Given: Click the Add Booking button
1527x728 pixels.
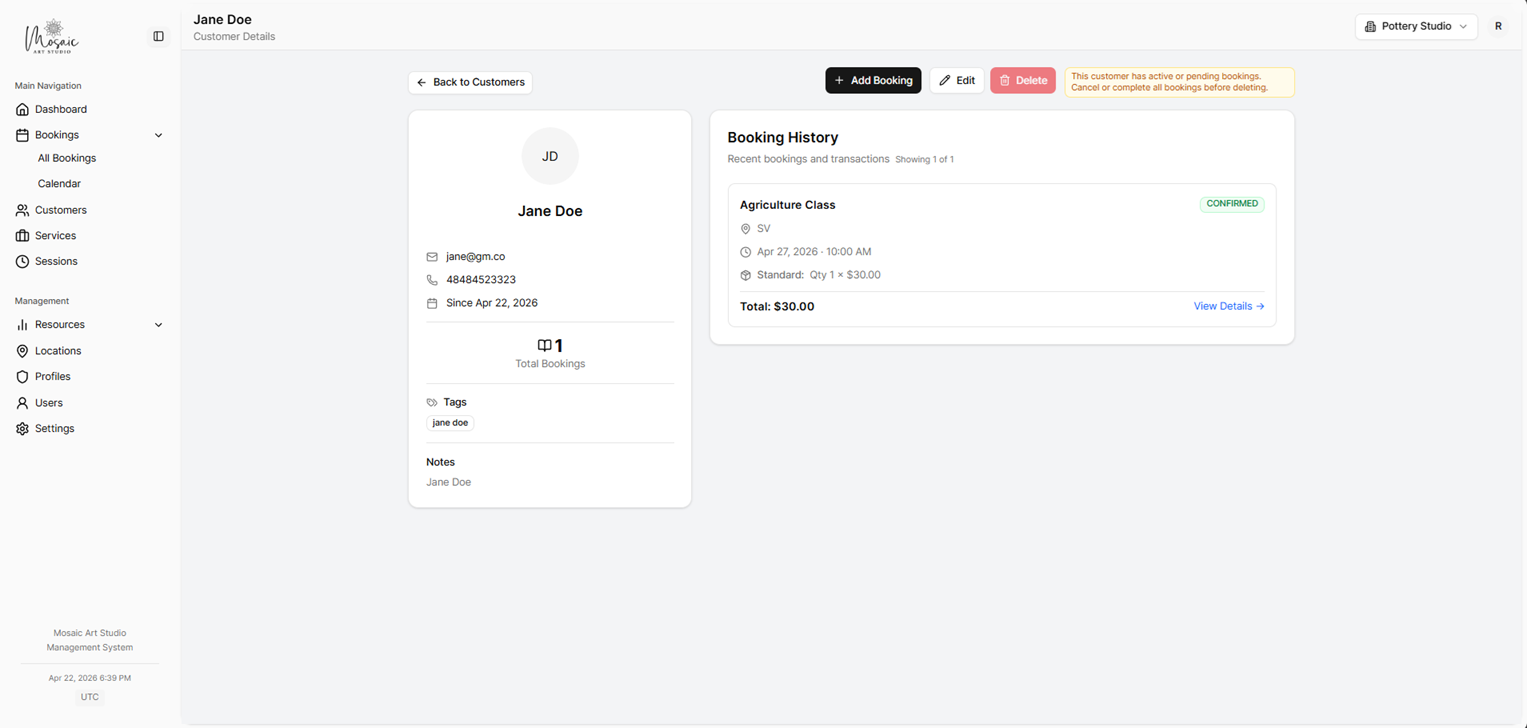Looking at the screenshot, I should coord(872,80).
